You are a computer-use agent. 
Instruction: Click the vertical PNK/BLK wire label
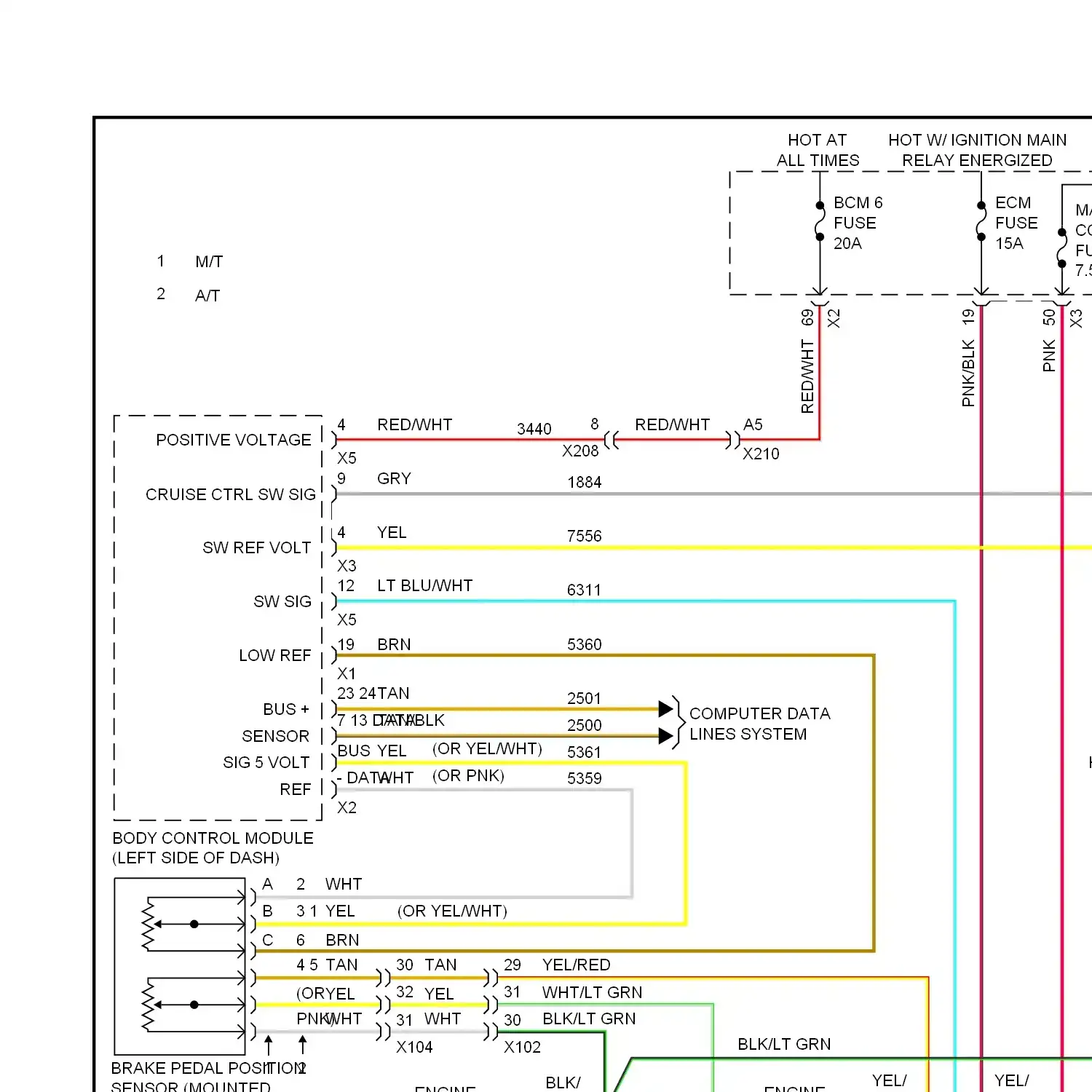(968, 373)
